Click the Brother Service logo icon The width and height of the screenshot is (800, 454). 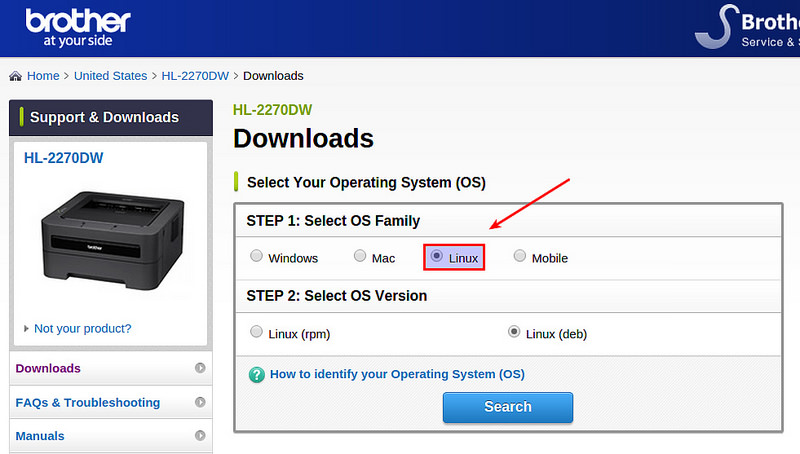click(713, 27)
